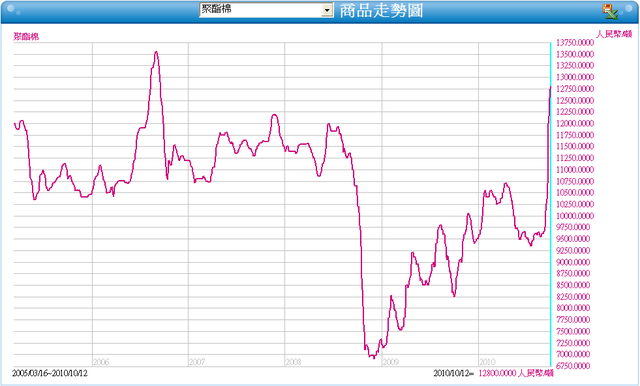The width and height of the screenshot is (640, 386).
Task: Click the 13000.0000 y-axis value
Action: point(575,77)
